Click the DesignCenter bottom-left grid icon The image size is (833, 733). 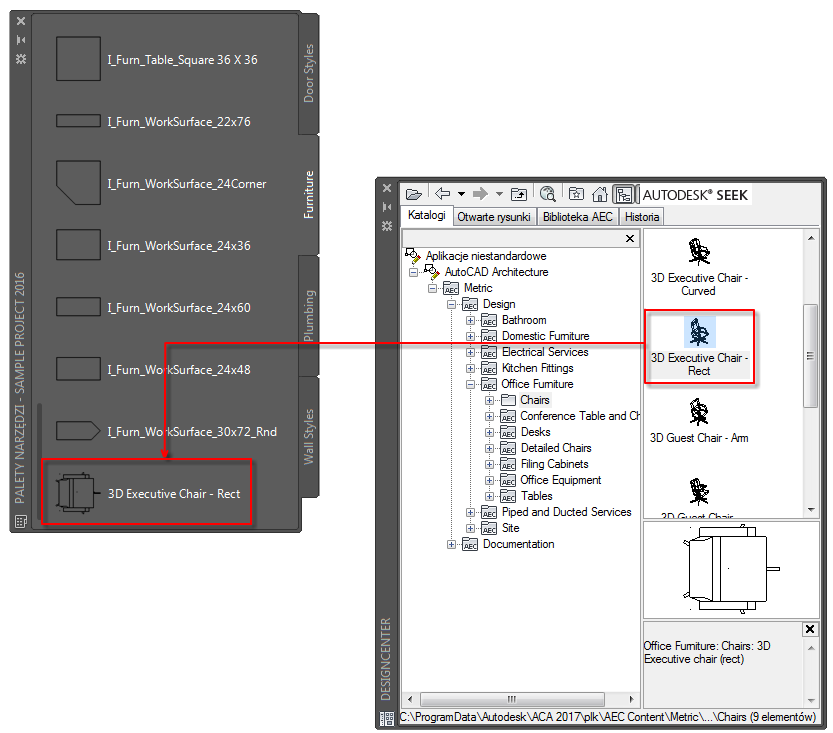click(x=387, y=719)
